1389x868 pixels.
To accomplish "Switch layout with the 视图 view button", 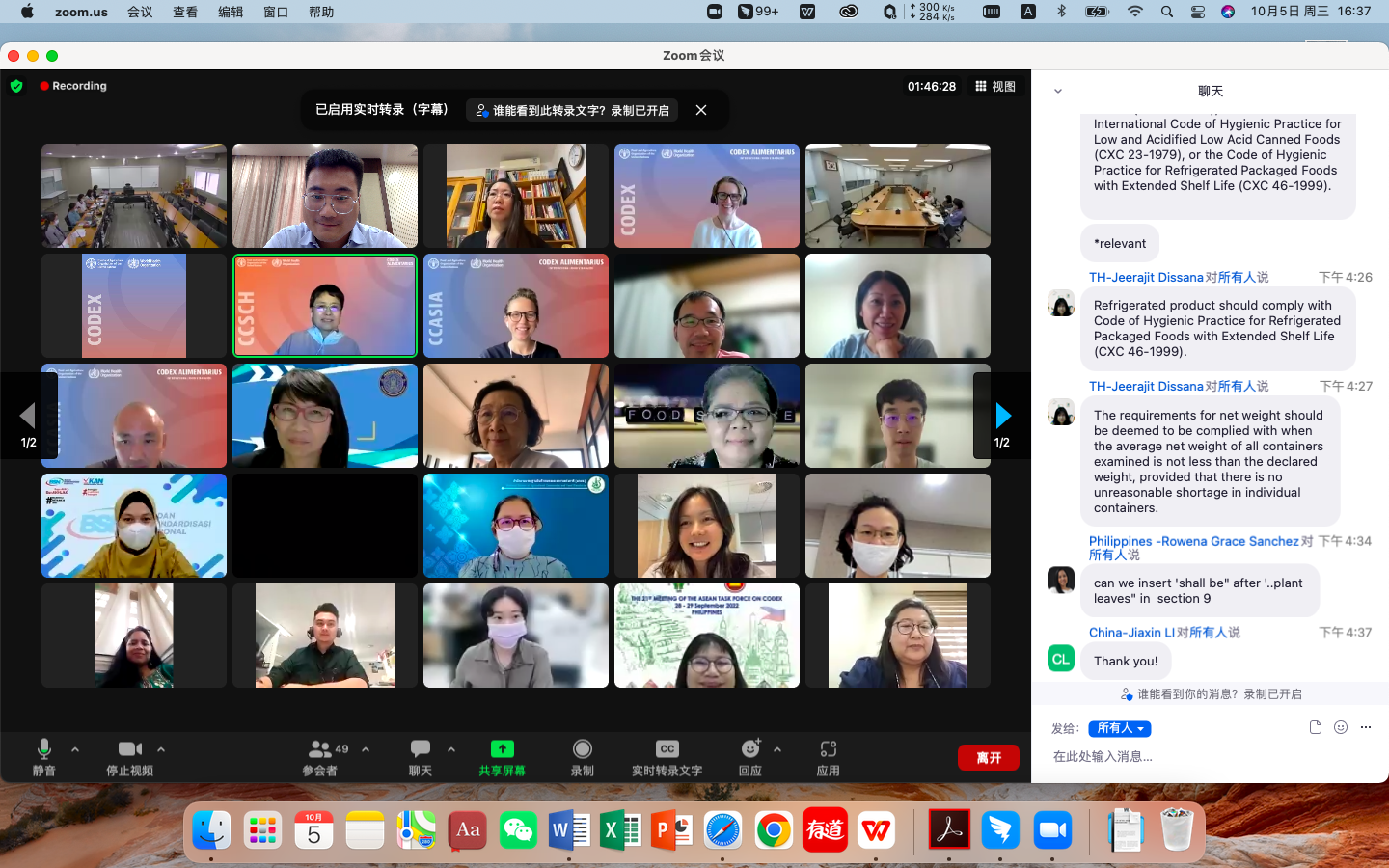I will point(995,86).
